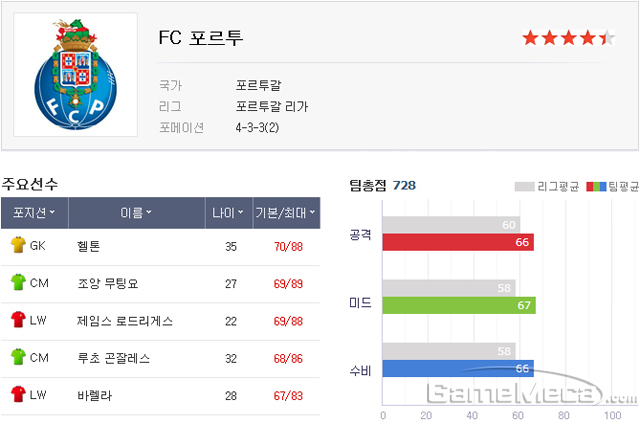The height and width of the screenshot is (424, 640).
Task: Click the red LW jersey icon for 바렐라
Action: tap(18, 394)
